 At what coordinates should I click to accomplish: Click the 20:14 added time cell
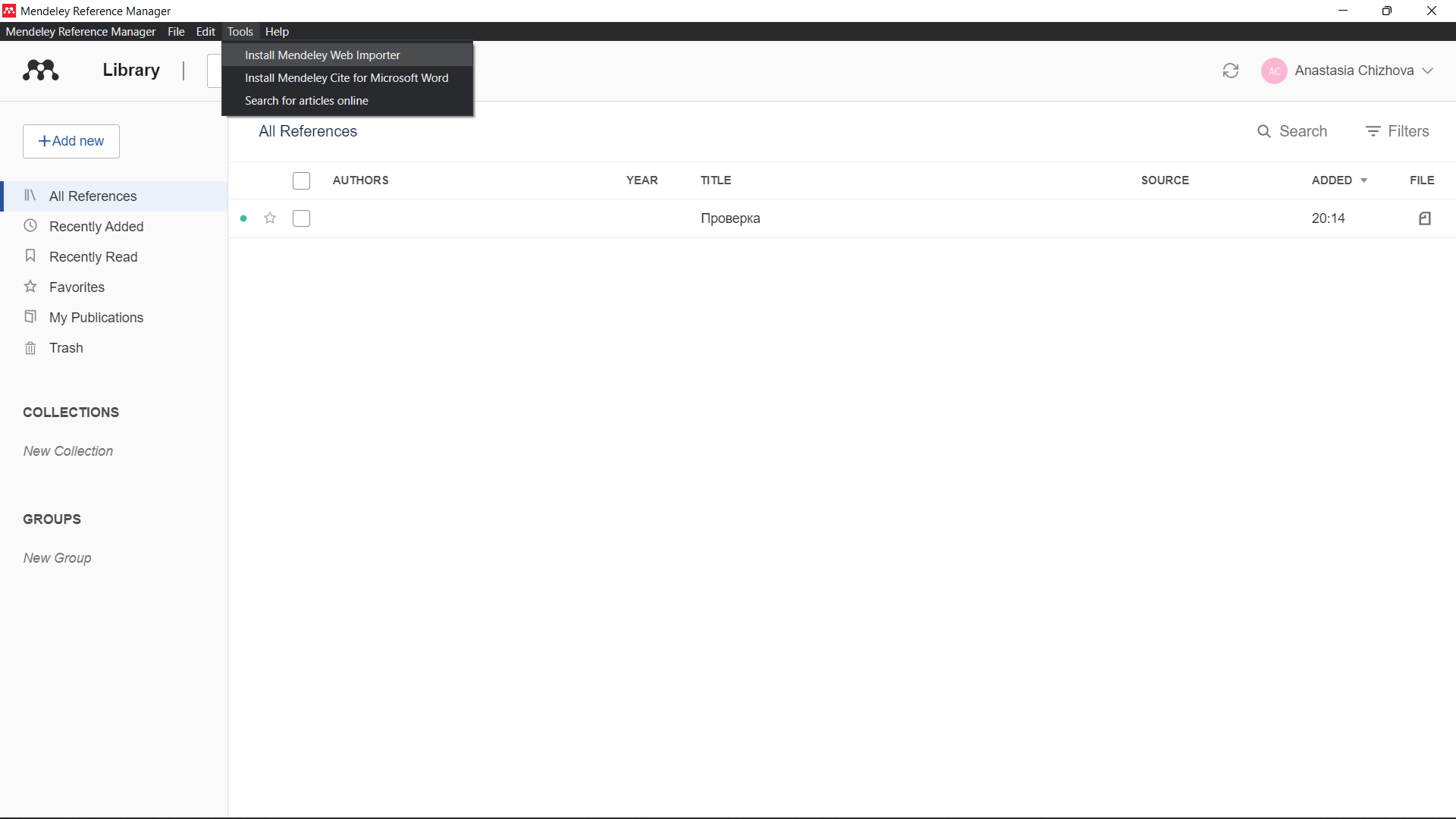point(1328,218)
